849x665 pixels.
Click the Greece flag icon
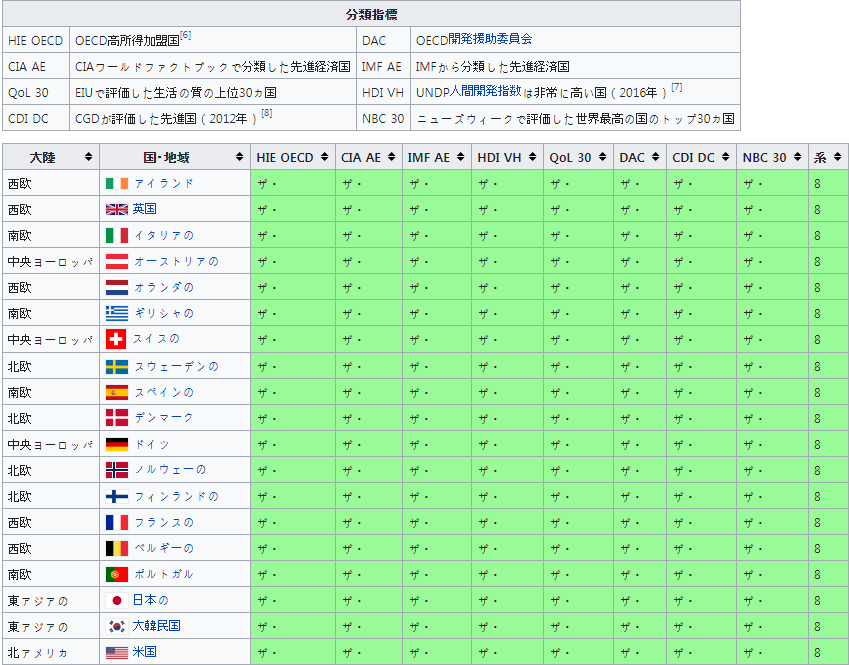coord(116,313)
